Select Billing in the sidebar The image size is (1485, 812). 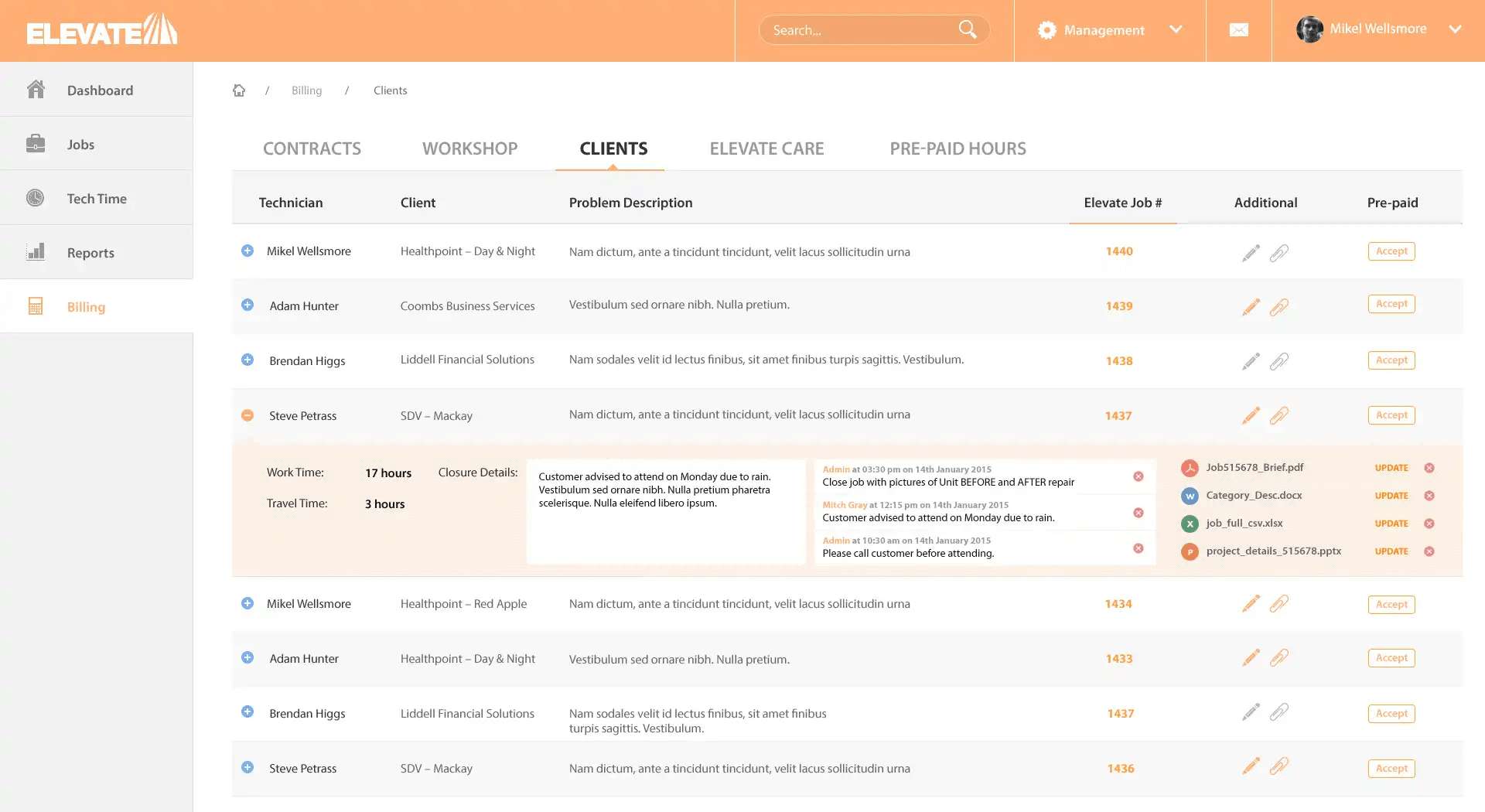coord(97,306)
